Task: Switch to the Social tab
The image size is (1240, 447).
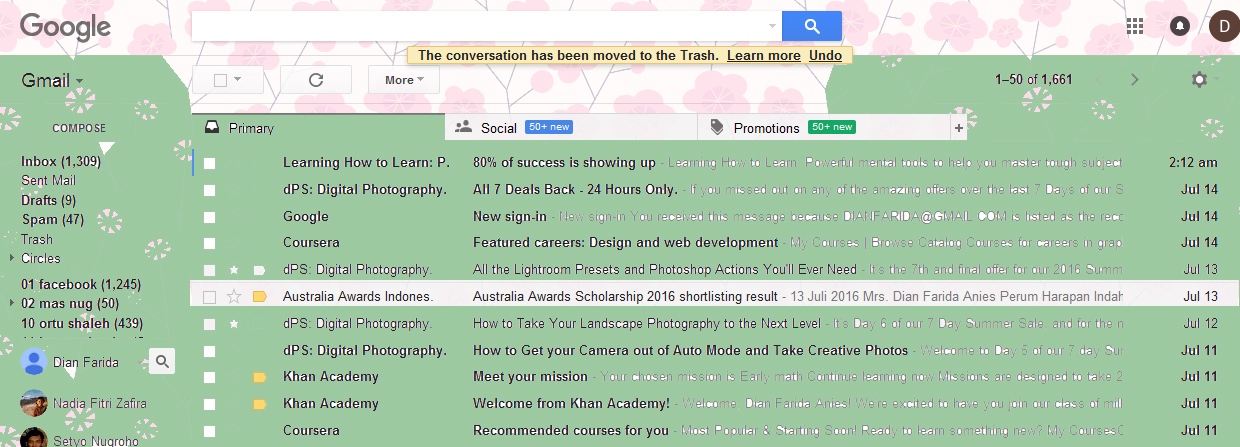Action: tap(571, 127)
